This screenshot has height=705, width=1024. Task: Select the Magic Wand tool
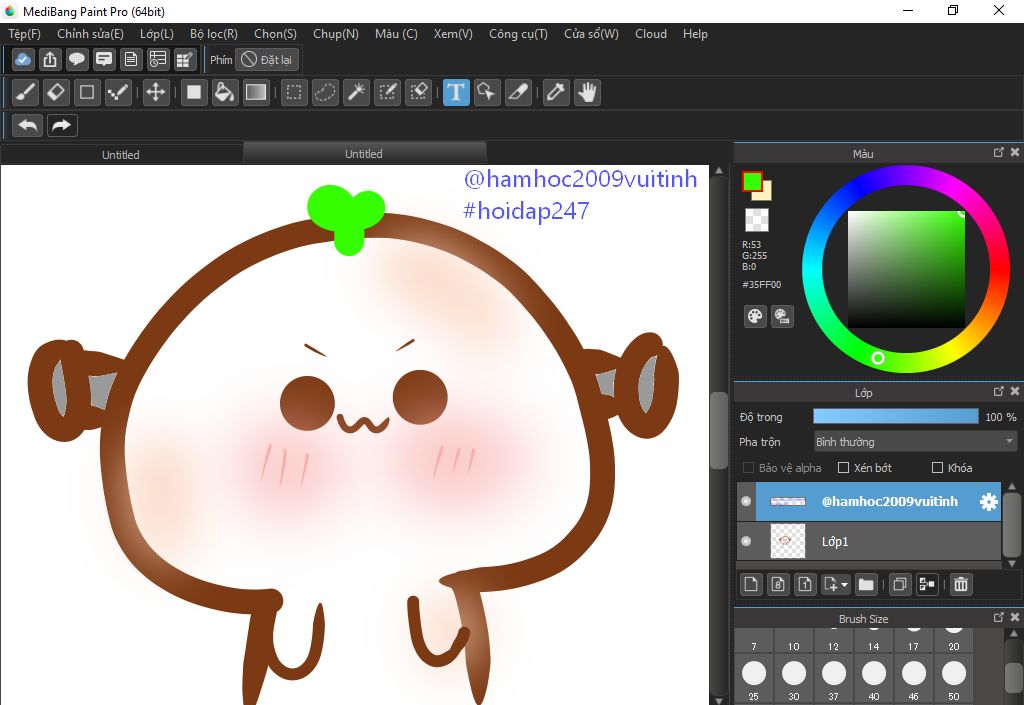click(357, 92)
